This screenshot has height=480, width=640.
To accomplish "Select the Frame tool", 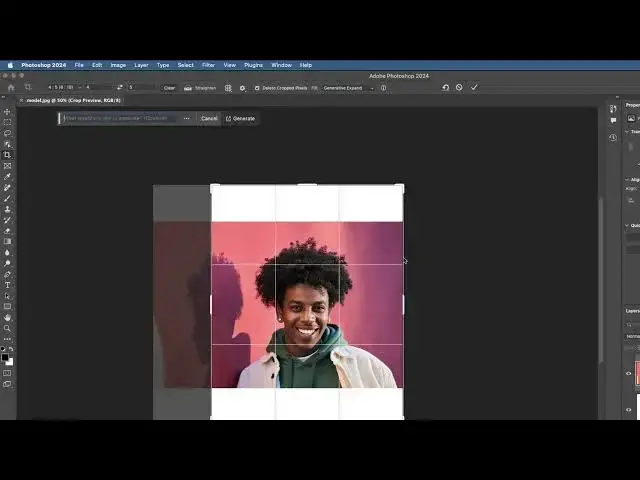I will tap(7, 166).
